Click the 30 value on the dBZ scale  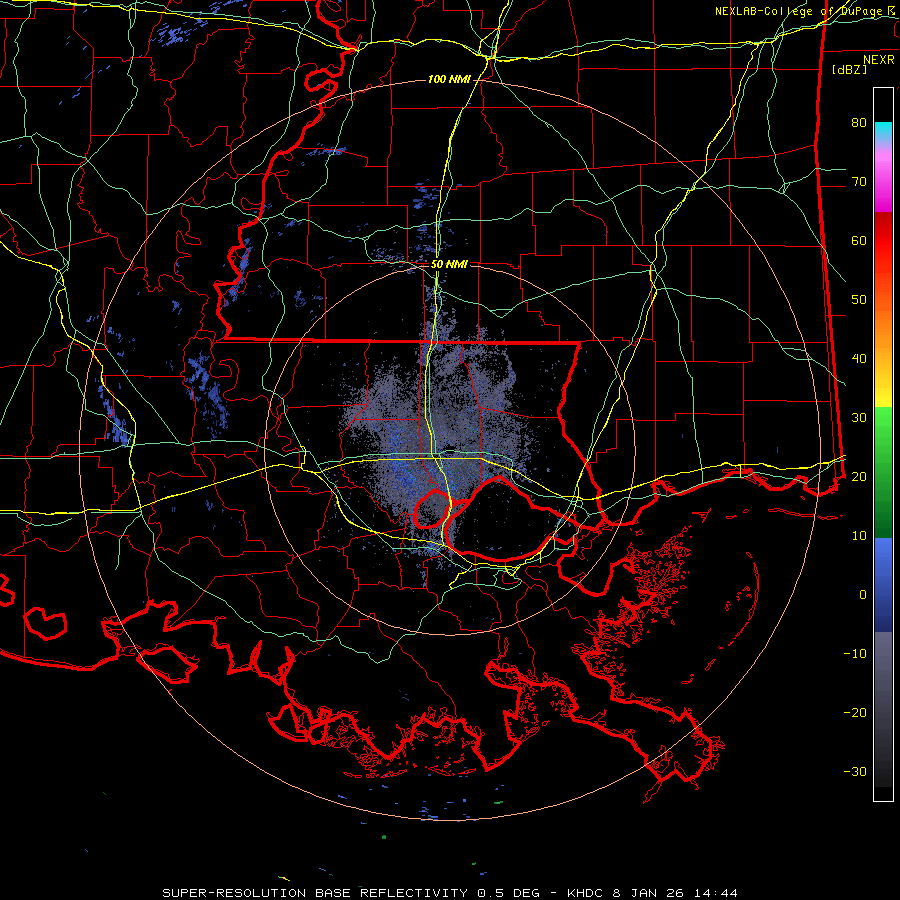point(859,418)
